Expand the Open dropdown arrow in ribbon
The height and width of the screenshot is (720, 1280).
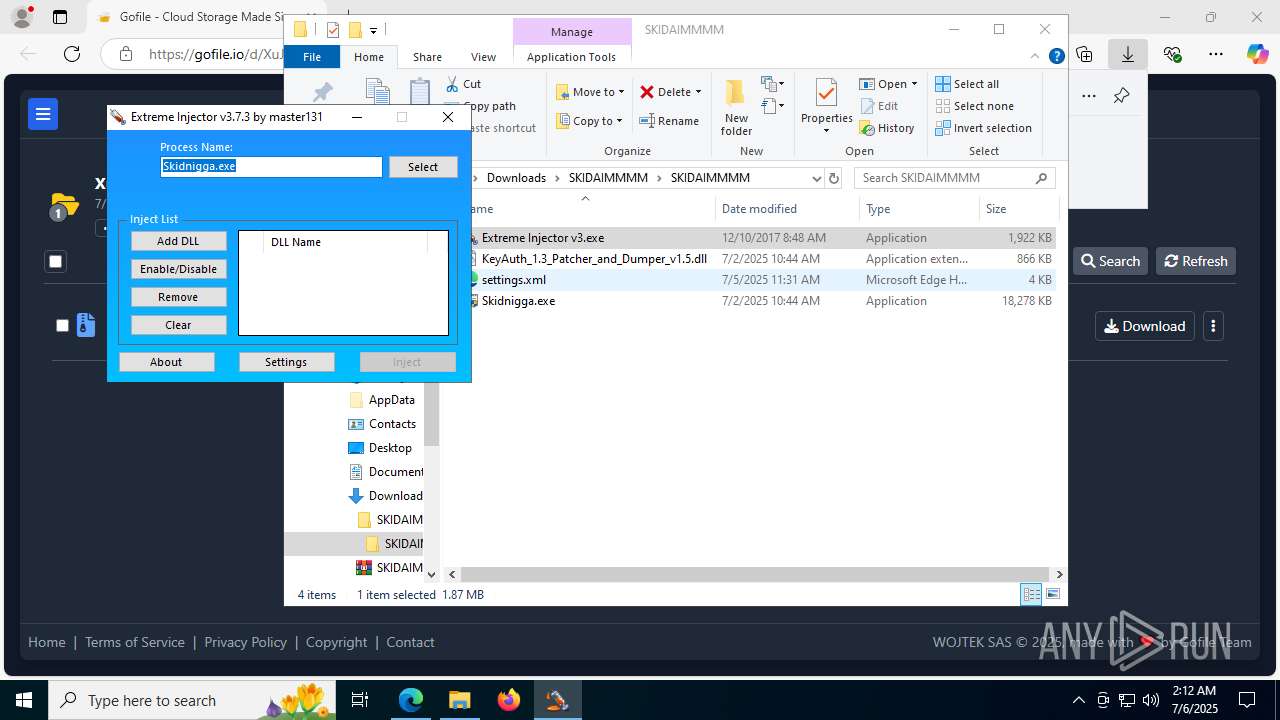click(914, 84)
